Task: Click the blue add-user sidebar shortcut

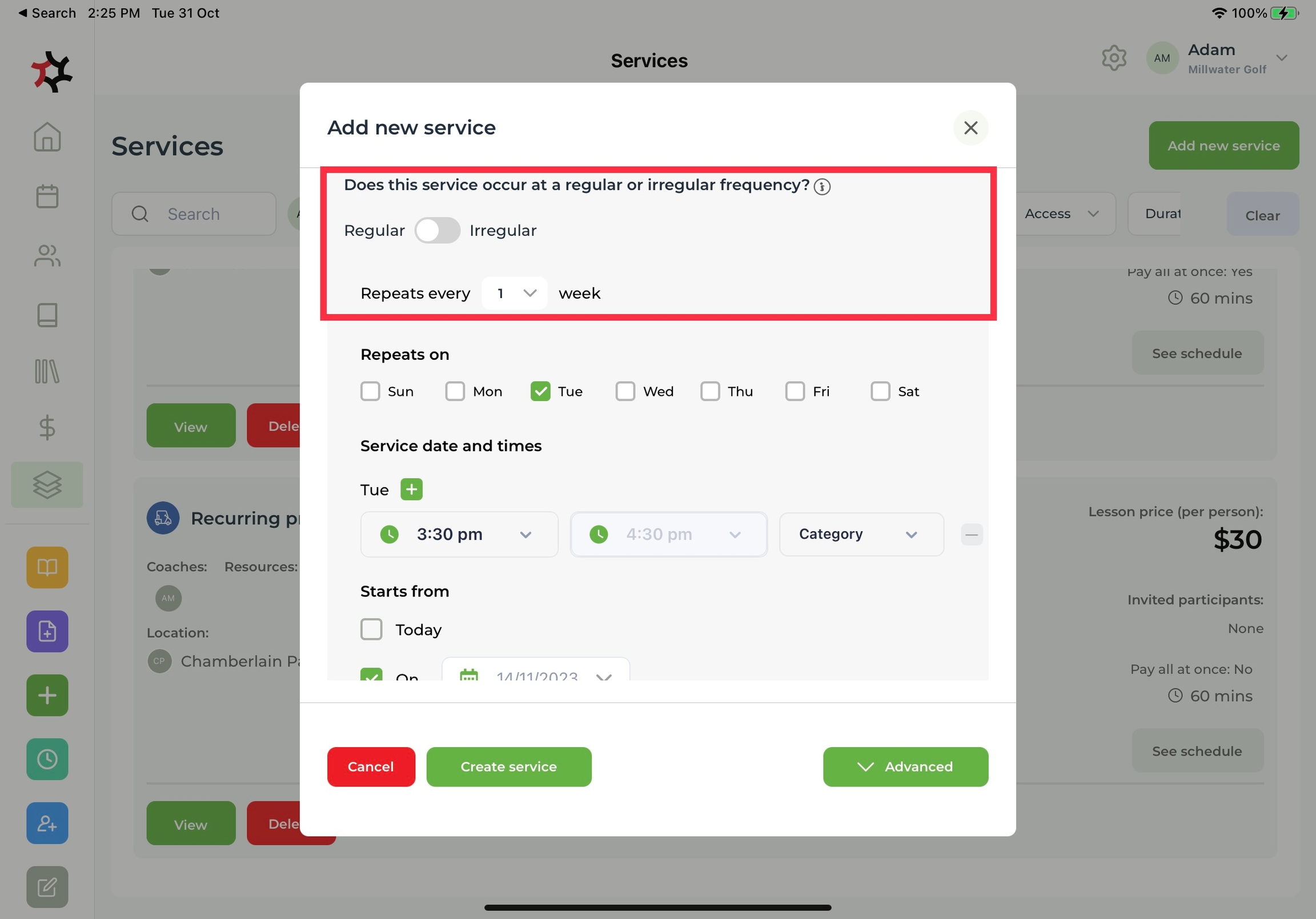Action: [47, 823]
